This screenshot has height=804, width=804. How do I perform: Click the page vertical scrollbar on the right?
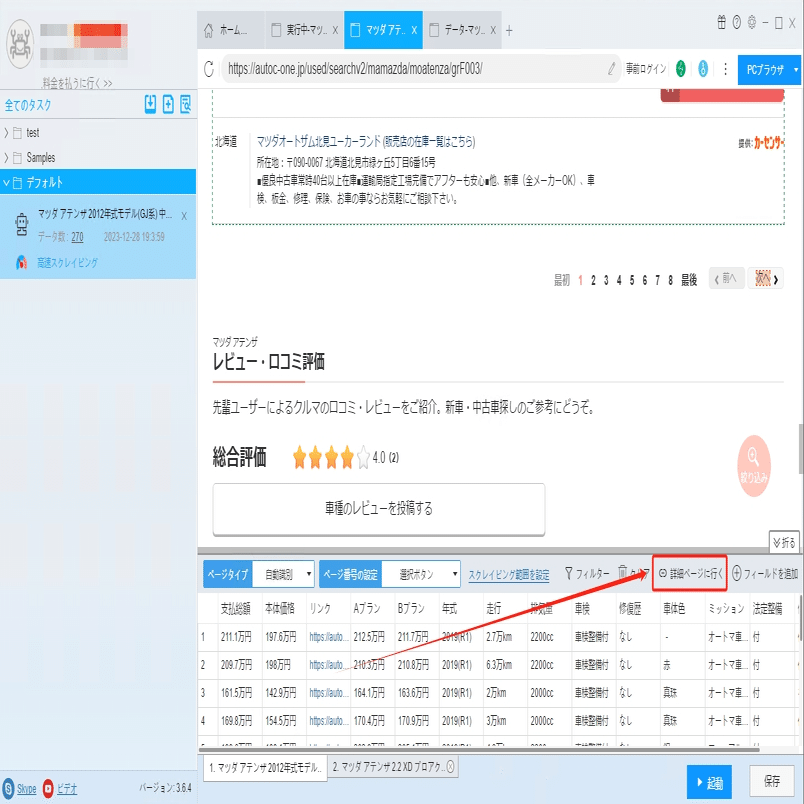[x=800, y=449]
